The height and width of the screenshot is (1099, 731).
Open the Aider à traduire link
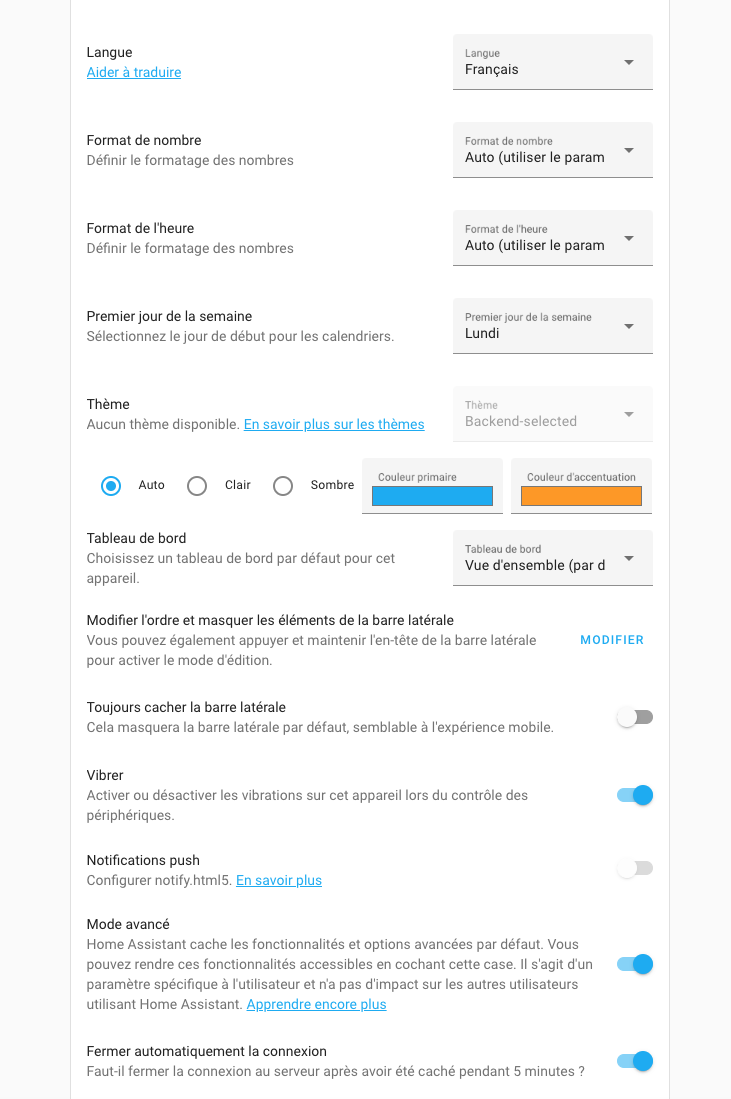pyautogui.click(x=134, y=72)
